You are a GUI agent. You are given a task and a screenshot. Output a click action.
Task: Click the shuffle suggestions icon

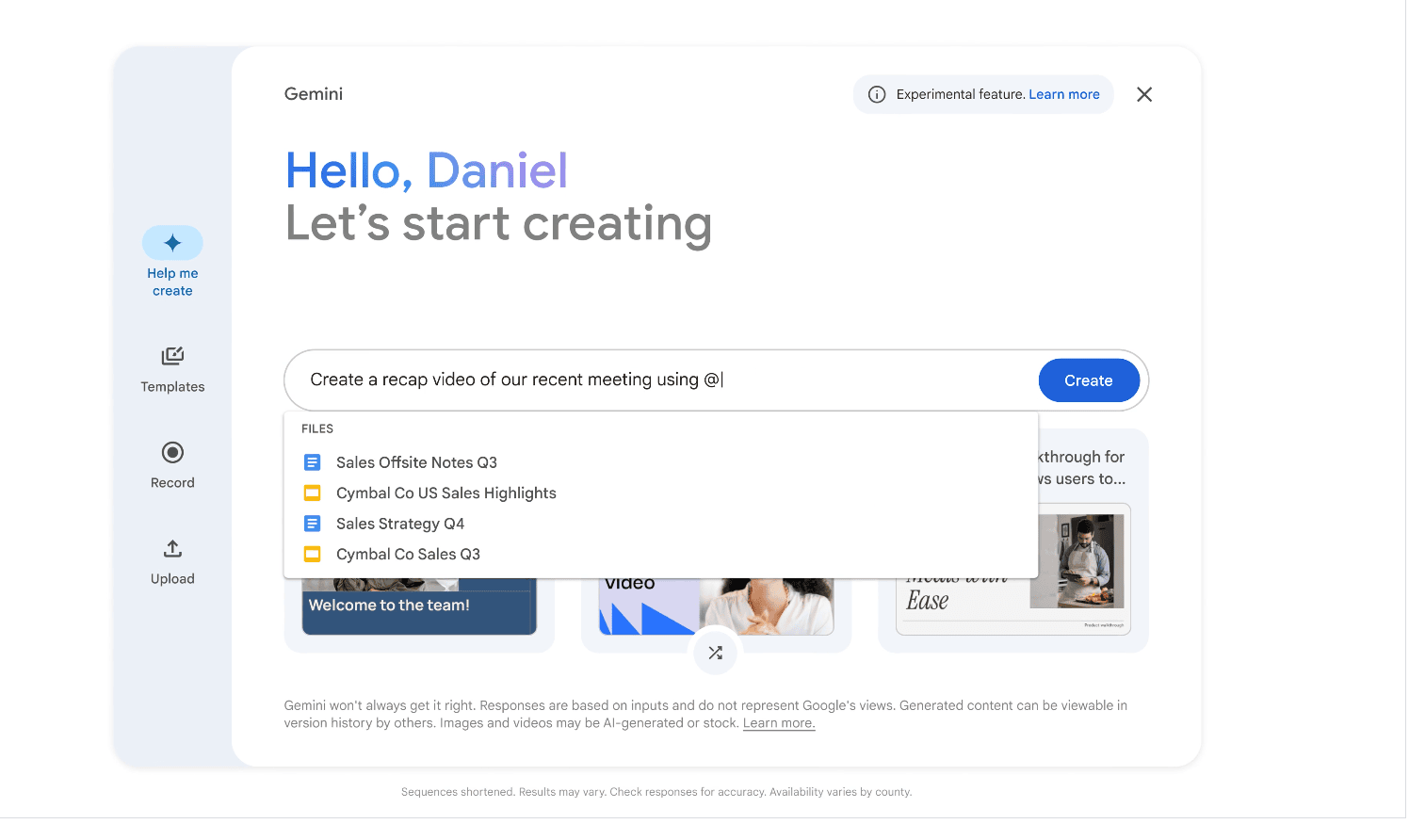(716, 653)
